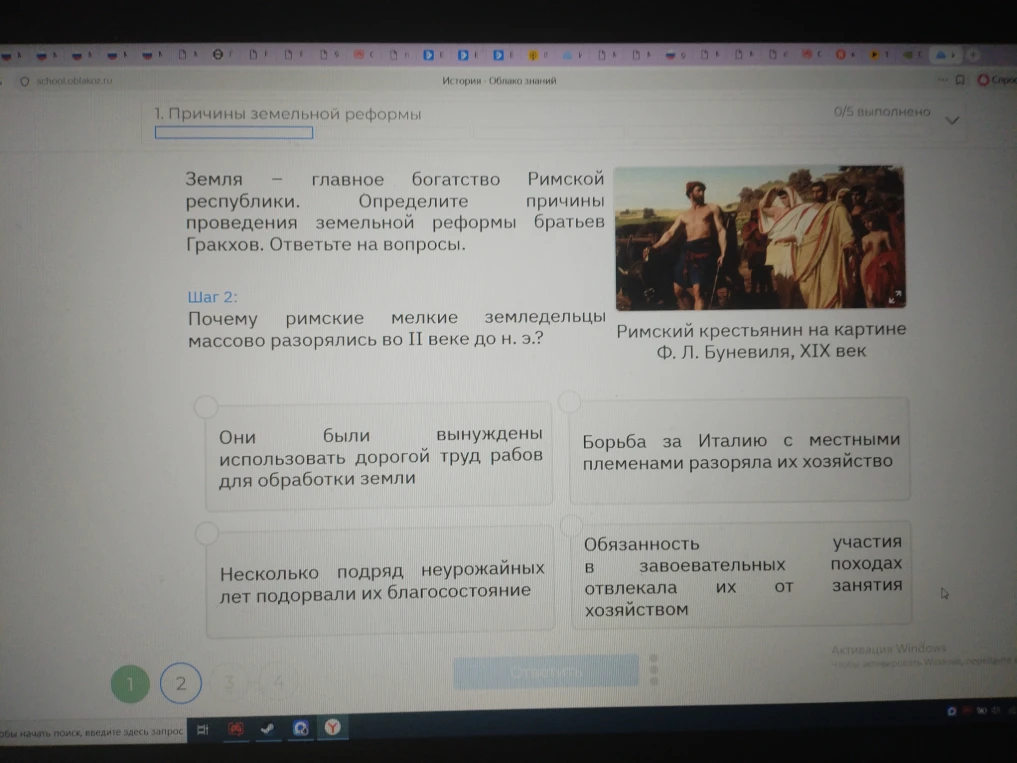Image resolution: width=1017 pixels, height=763 pixels.
Task: Collapse the task section chevron
Action: (x=951, y=121)
